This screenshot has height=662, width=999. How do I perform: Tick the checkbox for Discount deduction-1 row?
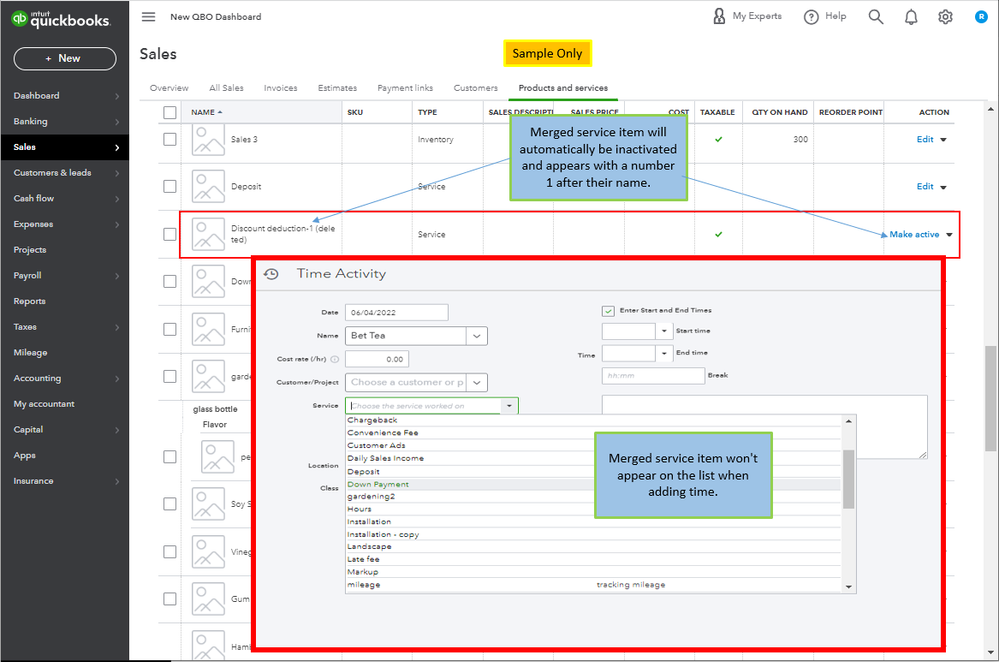point(169,234)
